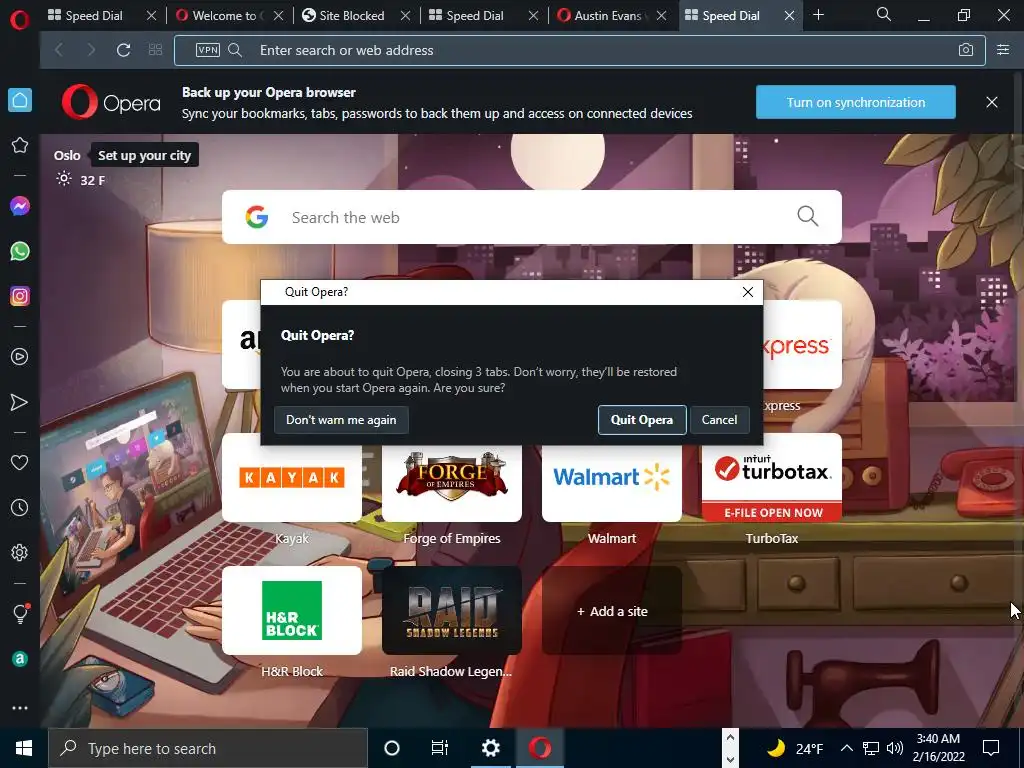Image resolution: width=1024 pixels, height=768 pixels.
Task: Open Pinboards heart in the sidebar
Action: [x=20, y=462]
